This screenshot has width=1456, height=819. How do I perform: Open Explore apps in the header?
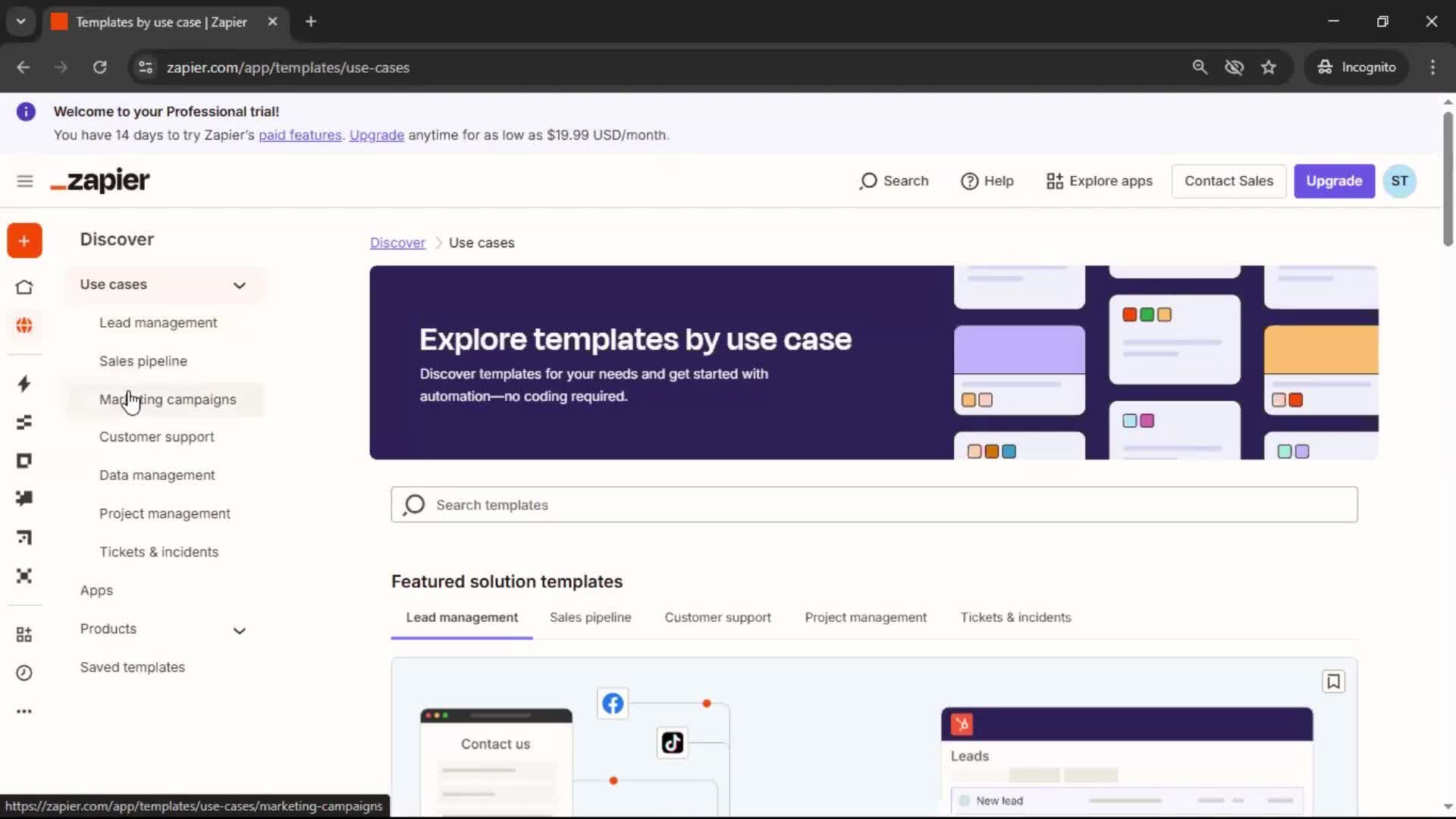(x=1100, y=181)
